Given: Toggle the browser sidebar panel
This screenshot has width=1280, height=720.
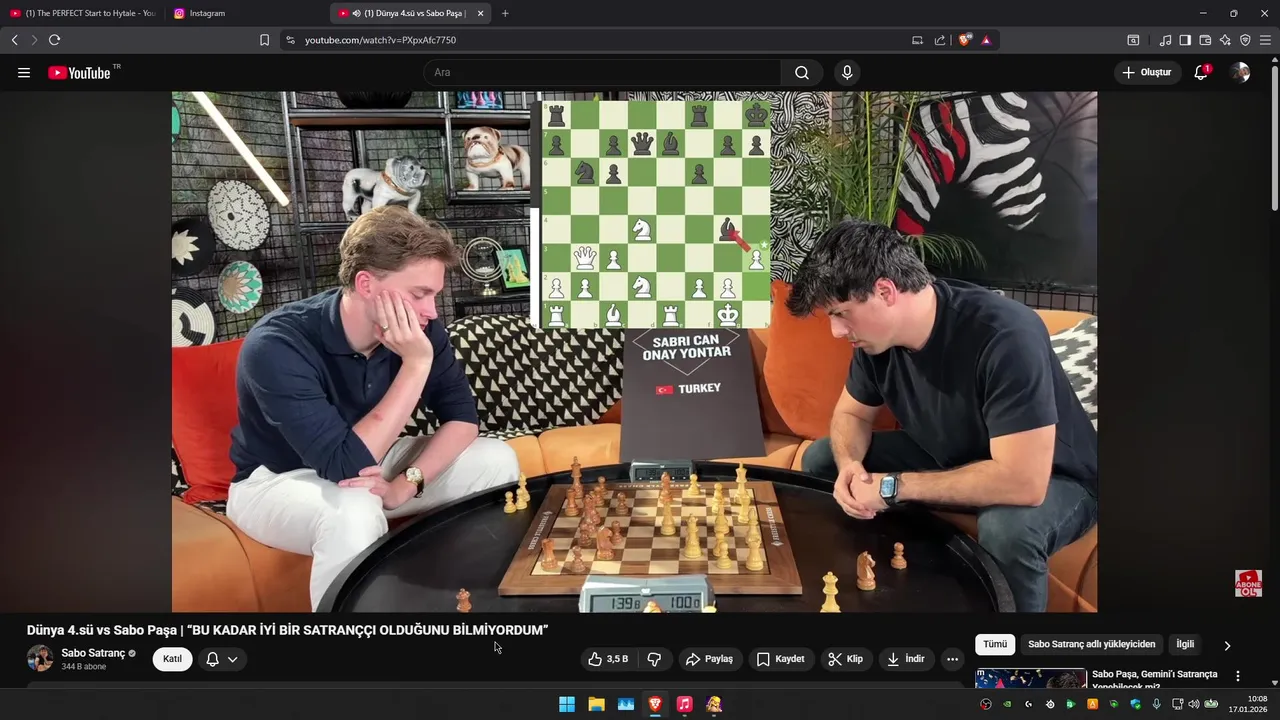Looking at the screenshot, I should tap(1185, 40).
